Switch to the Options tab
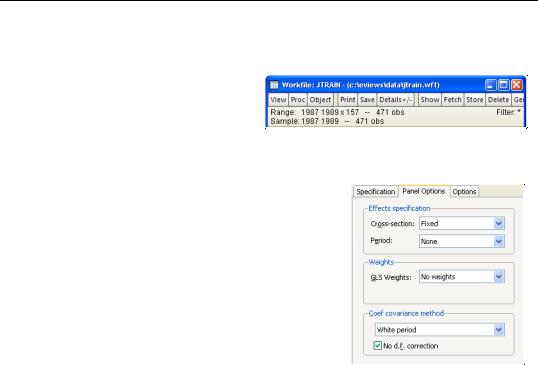 (464, 192)
